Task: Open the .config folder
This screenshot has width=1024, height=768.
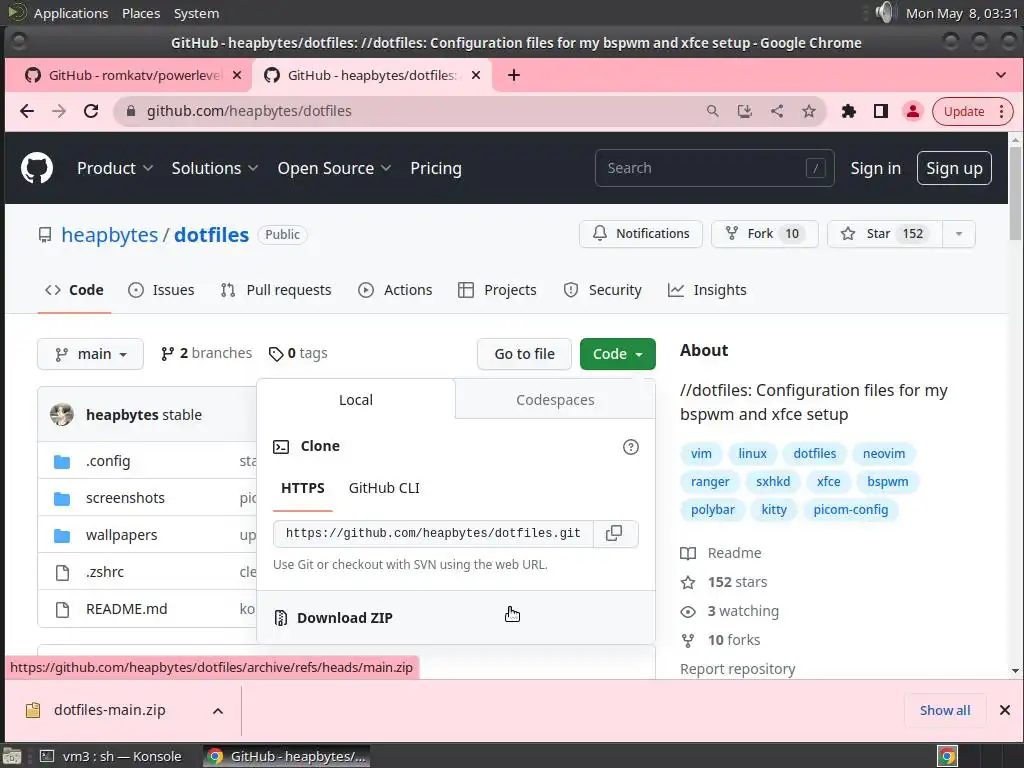Action: coord(108,461)
